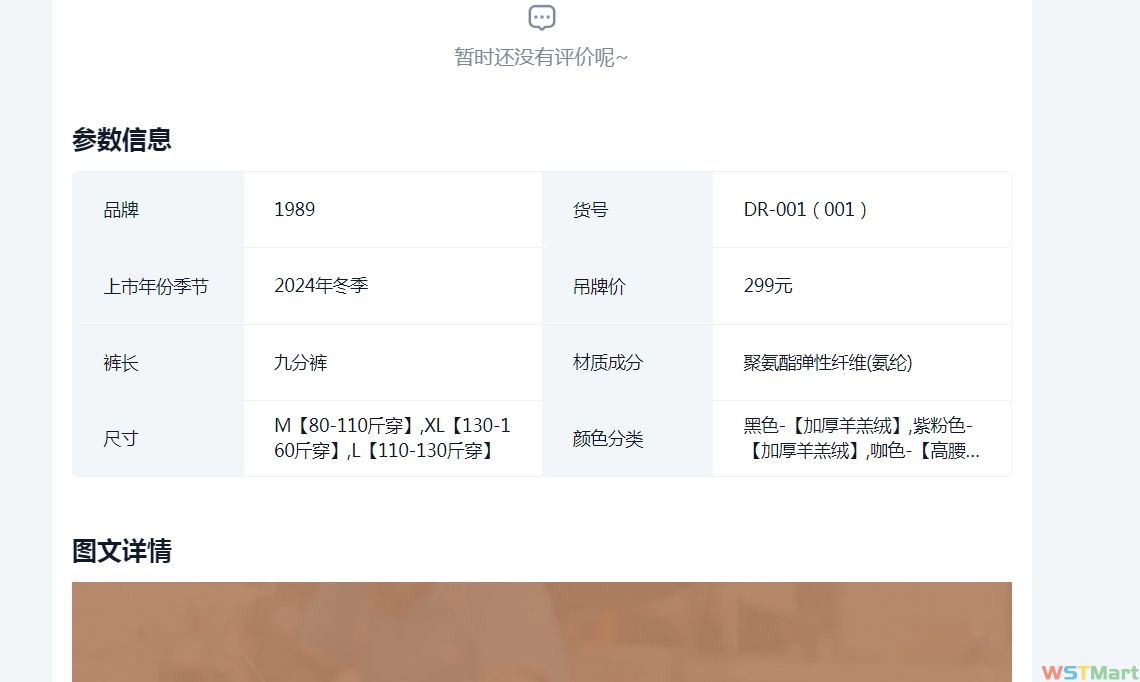Image resolution: width=1140 pixels, height=682 pixels.
Task: Select the '参数信息' section heading
Action: pos(122,139)
